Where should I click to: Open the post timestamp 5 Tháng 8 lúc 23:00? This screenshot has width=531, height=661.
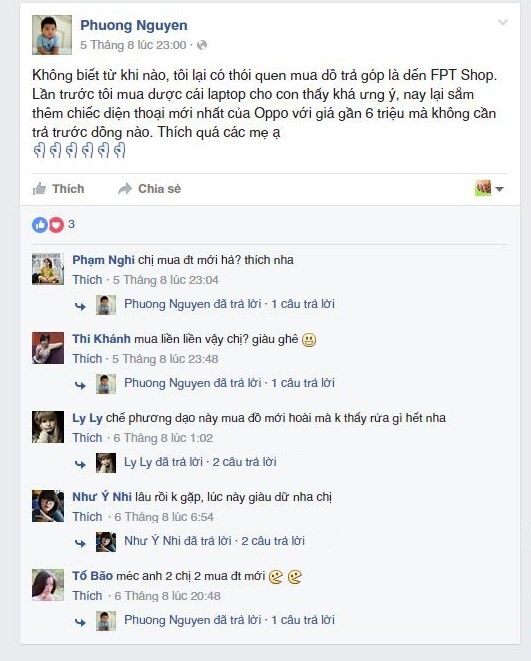click(133, 45)
